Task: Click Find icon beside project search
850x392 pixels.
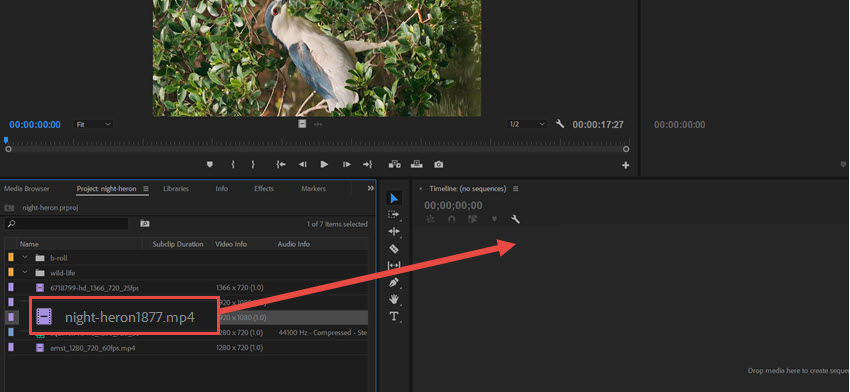Action: (145, 223)
